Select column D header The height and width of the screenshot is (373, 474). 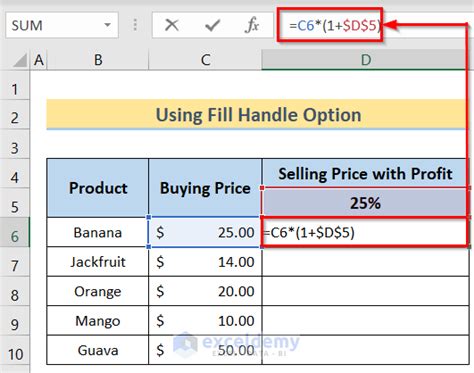click(x=366, y=60)
